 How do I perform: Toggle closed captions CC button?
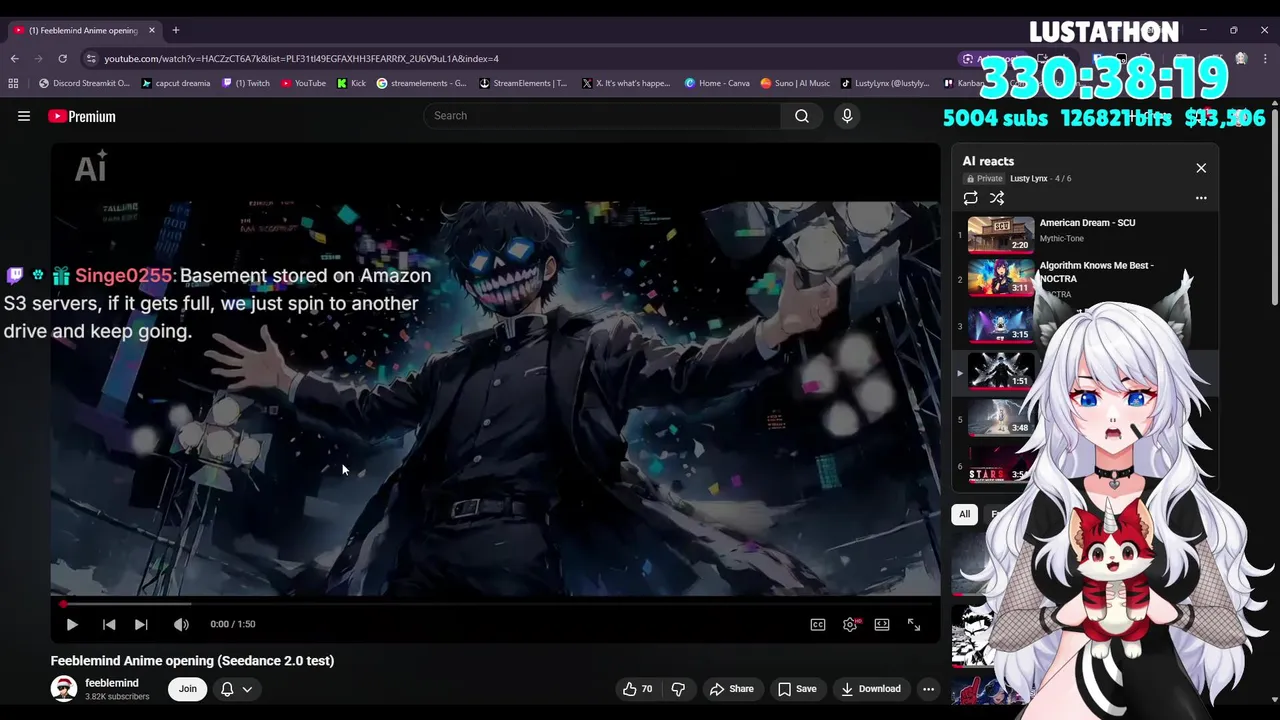tap(818, 624)
